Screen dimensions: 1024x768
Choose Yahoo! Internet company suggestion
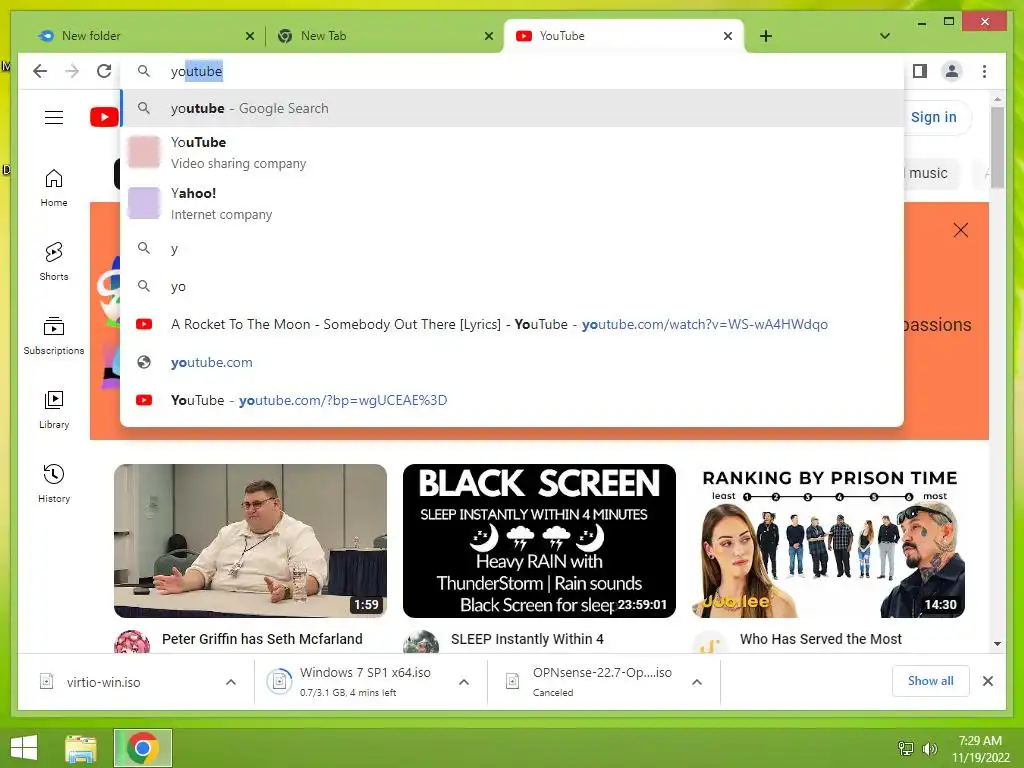coord(512,203)
